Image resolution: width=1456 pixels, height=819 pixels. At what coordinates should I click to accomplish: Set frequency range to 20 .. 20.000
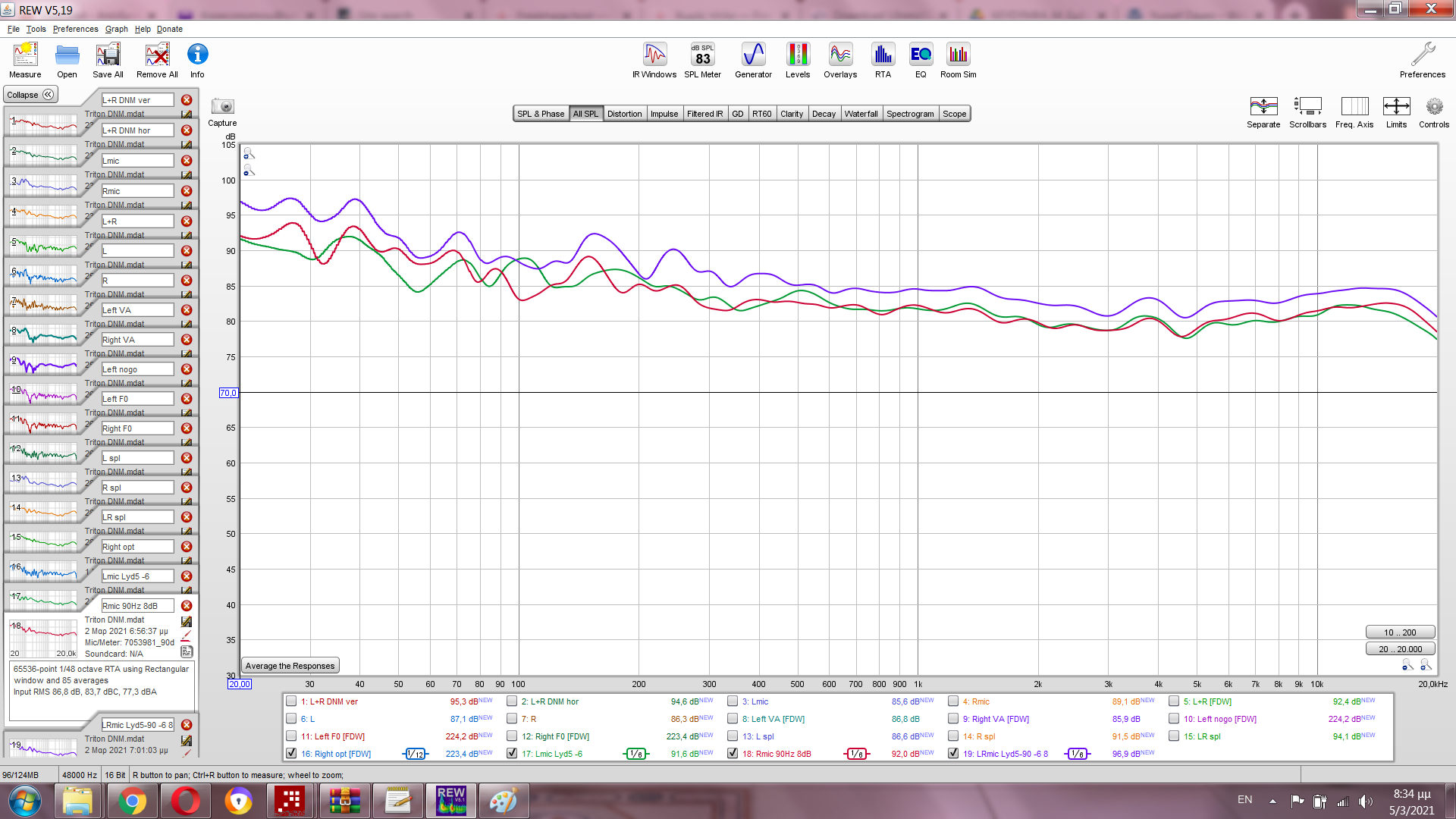1400,649
